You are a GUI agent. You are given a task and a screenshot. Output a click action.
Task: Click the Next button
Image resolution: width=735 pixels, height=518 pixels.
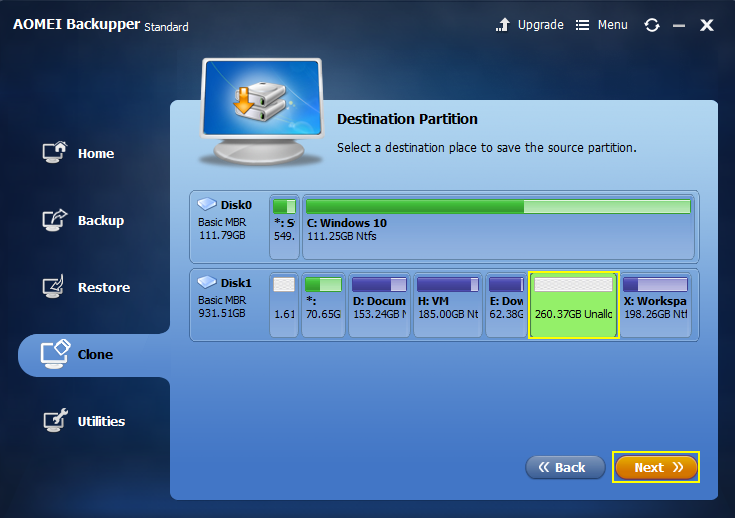(656, 467)
